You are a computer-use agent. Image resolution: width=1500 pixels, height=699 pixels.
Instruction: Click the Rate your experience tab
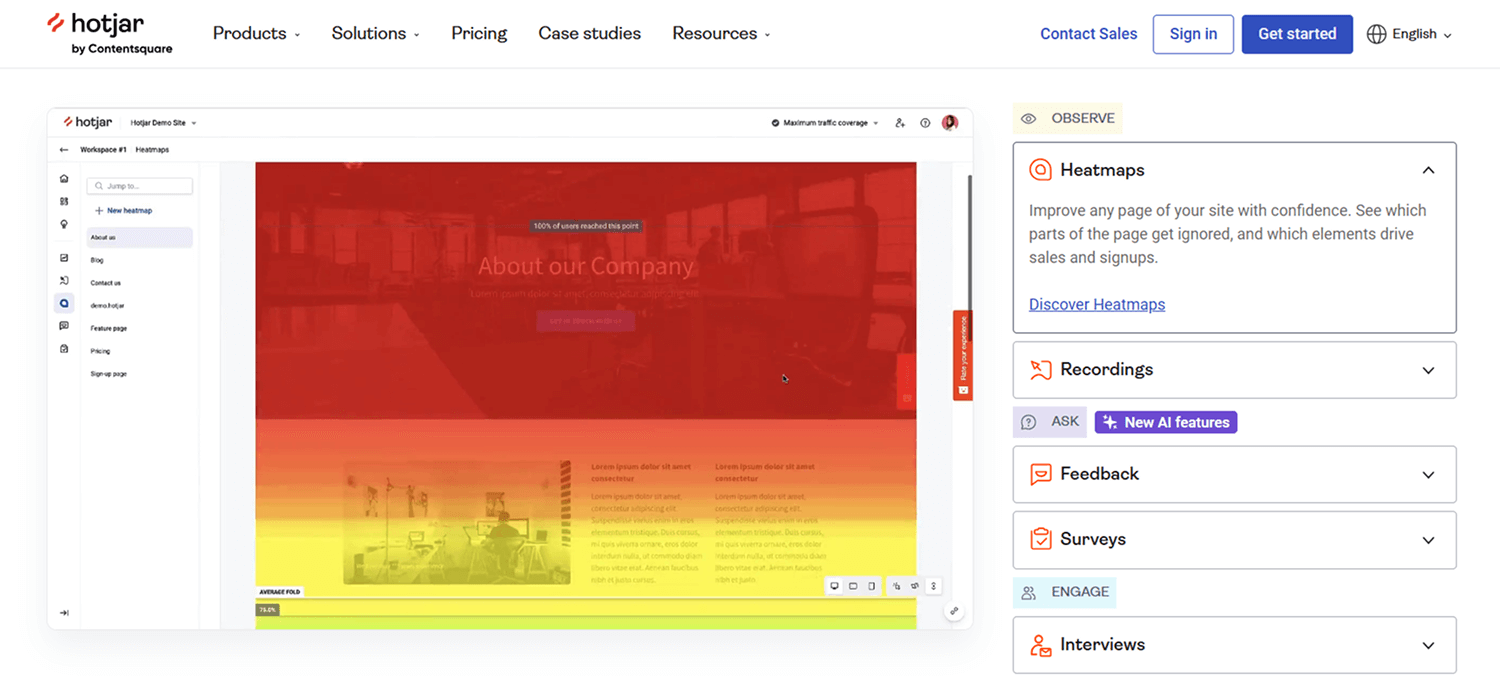pyautogui.click(x=963, y=355)
